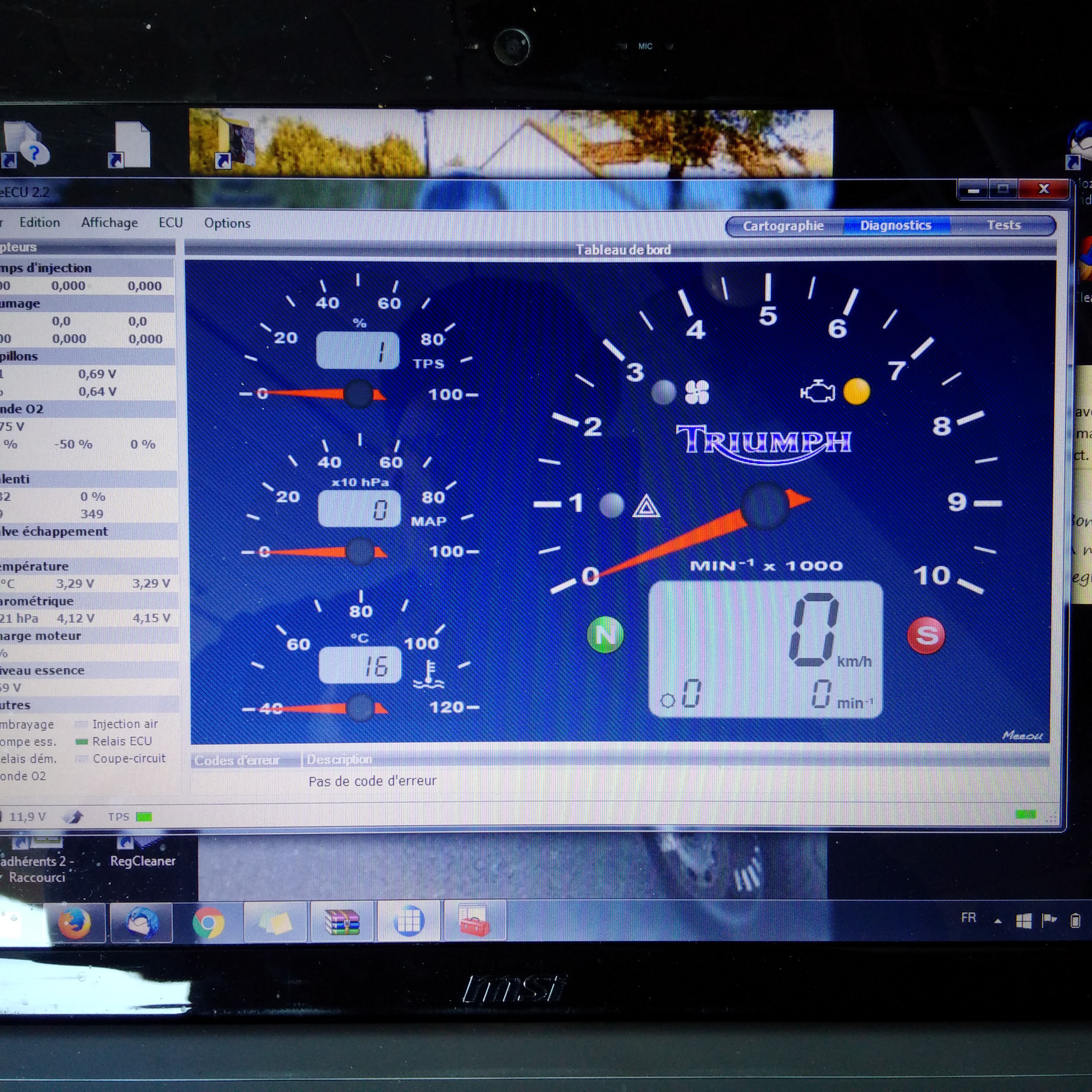Click the coolant temperature thermometer icon
This screenshot has height=1092, width=1092.
point(429,675)
